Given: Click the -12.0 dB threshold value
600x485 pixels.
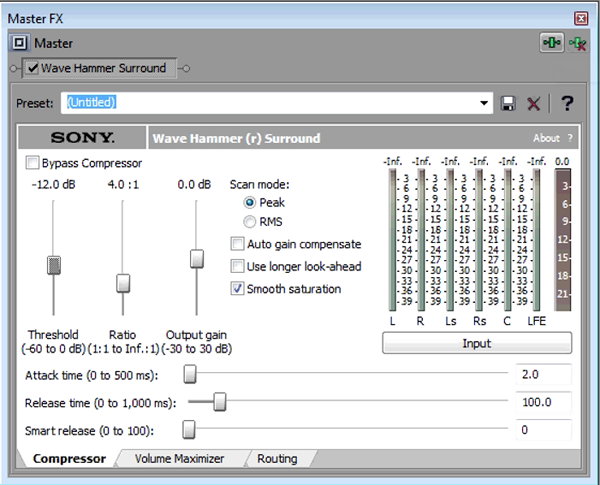Looking at the screenshot, I should point(54,185).
